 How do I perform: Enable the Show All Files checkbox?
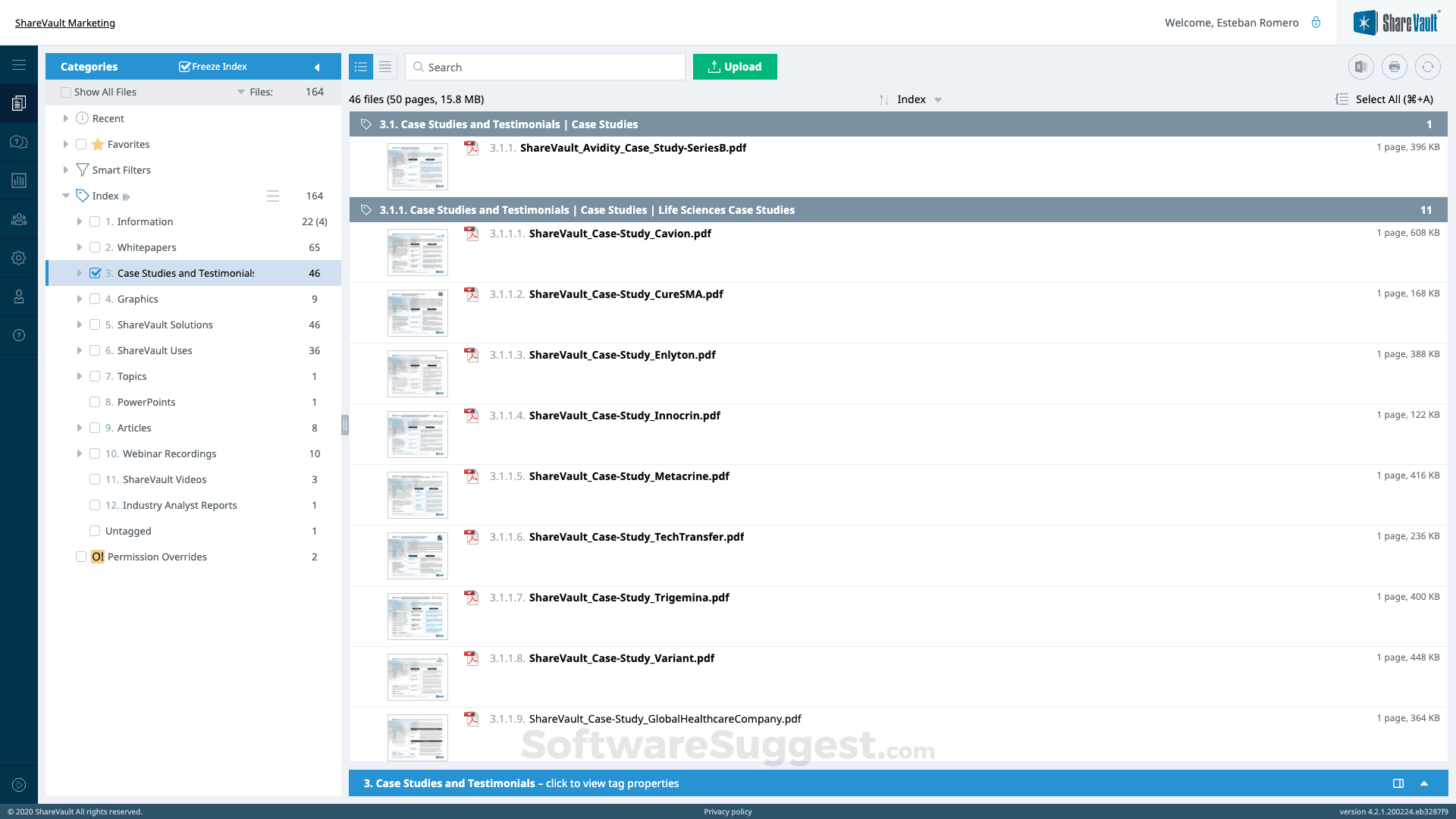[x=66, y=92]
